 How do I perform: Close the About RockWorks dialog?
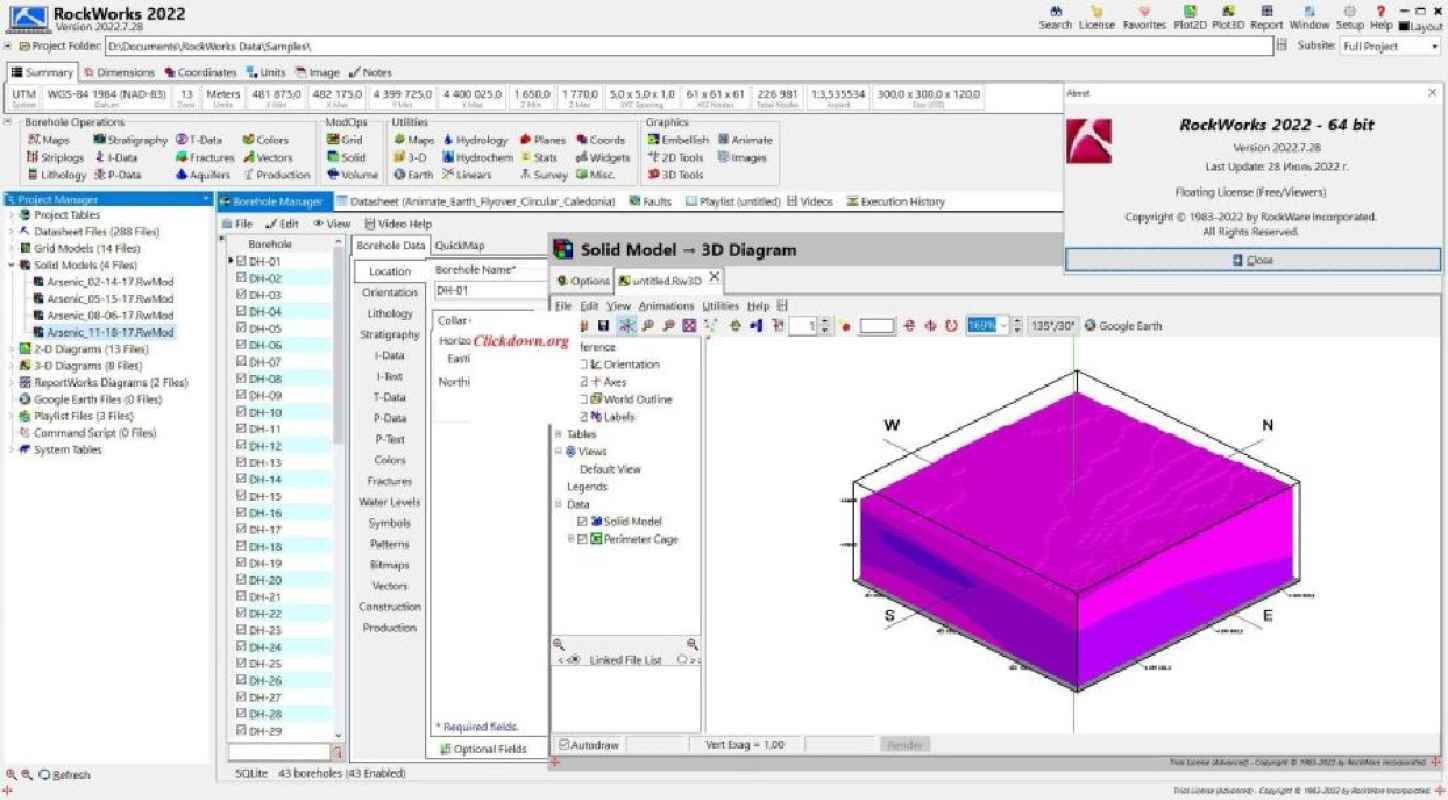(x=1253, y=259)
